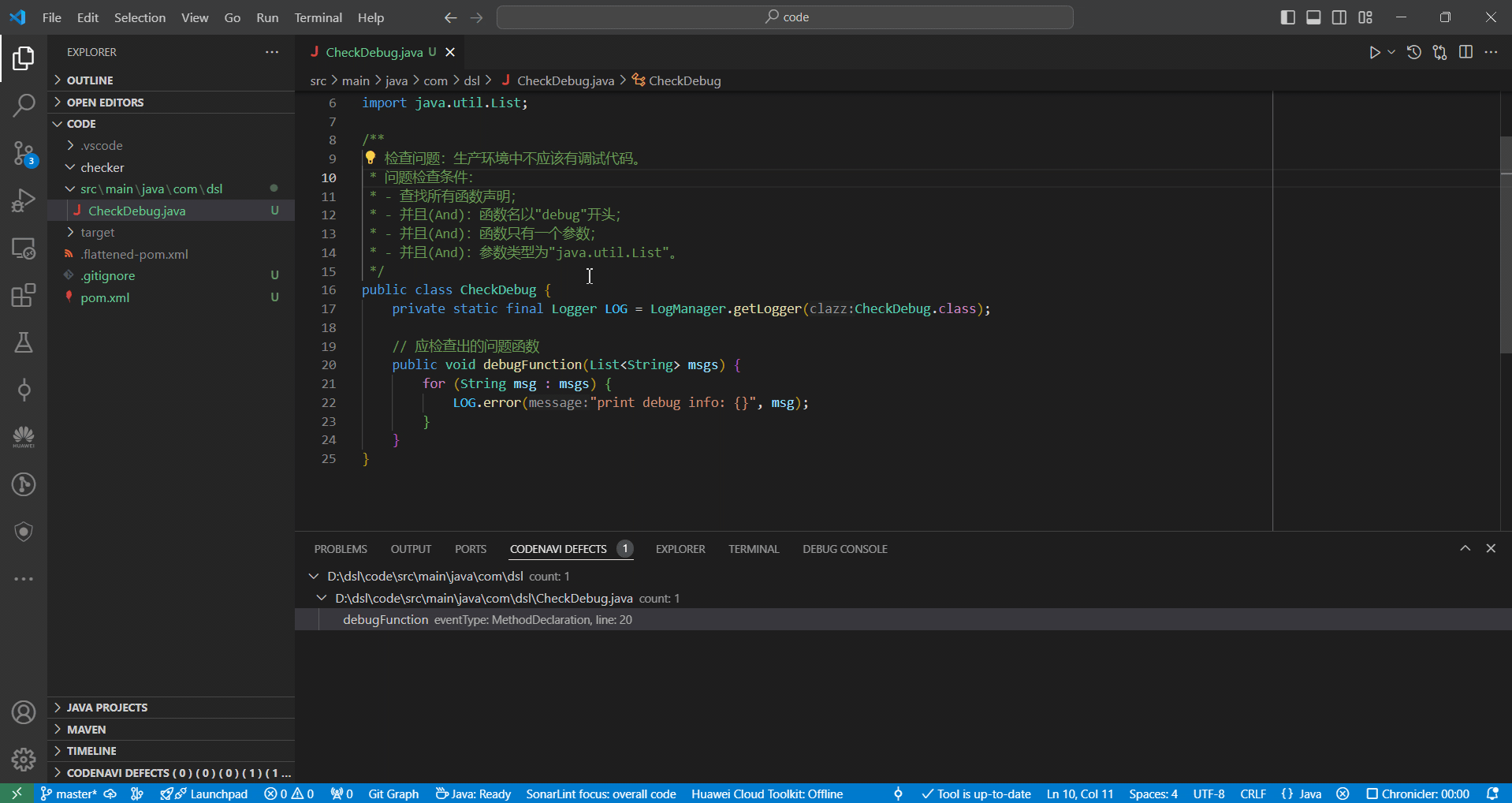Viewport: 1512px width, 803px height.
Task: Click the editor vertical scrollbar
Action: (x=1505, y=245)
